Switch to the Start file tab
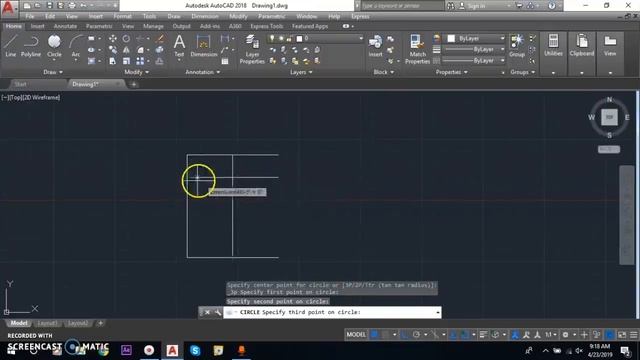The width and height of the screenshot is (640, 360). pos(20,84)
